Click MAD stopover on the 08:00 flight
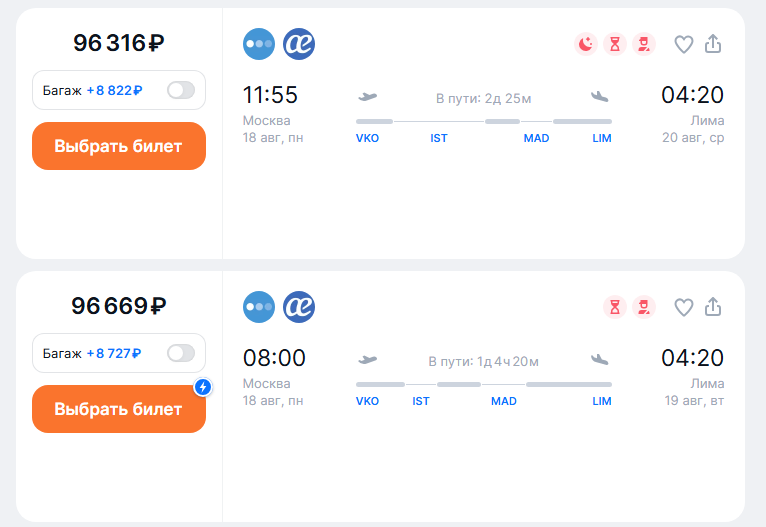Viewport: 766px width, 527px height. [x=504, y=401]
